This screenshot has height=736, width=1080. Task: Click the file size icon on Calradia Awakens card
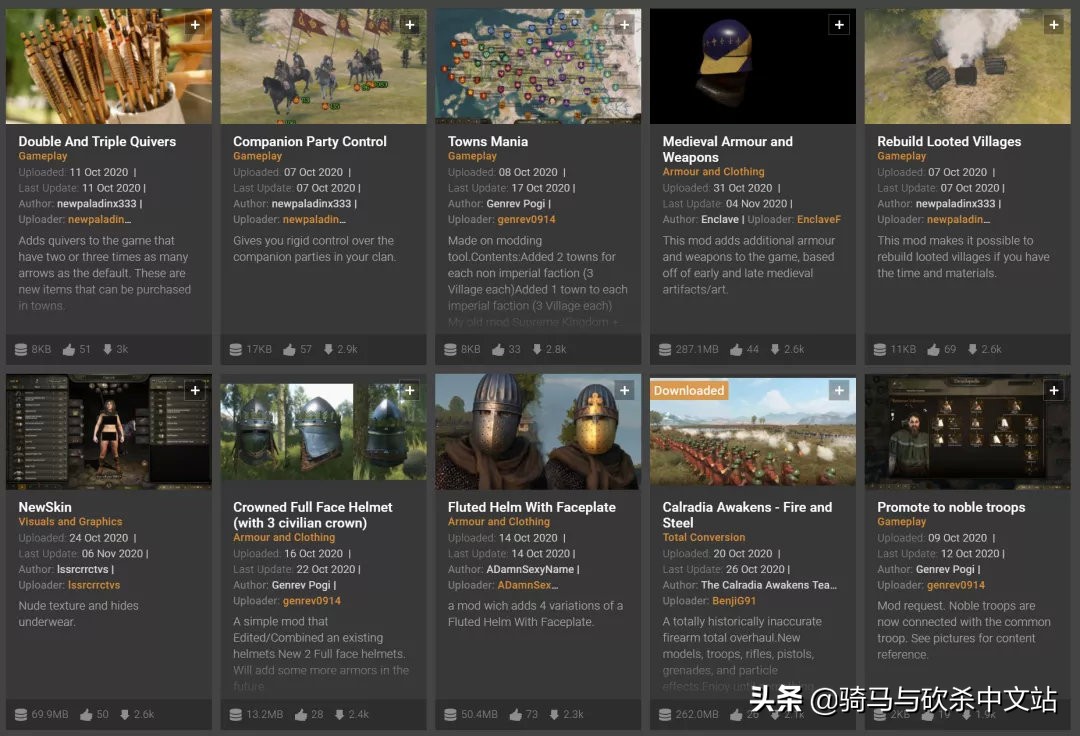coord(664,714)
